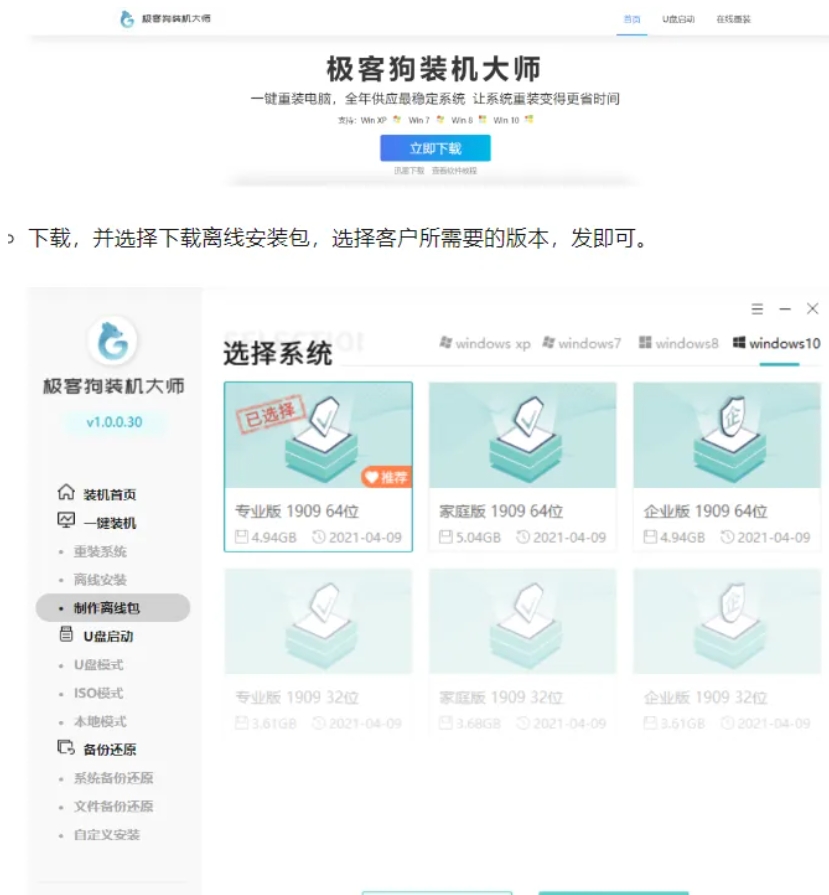Switch to the windows8 tab
The image size is (829, 895).
pyautogui.click(x=678, y=344)
